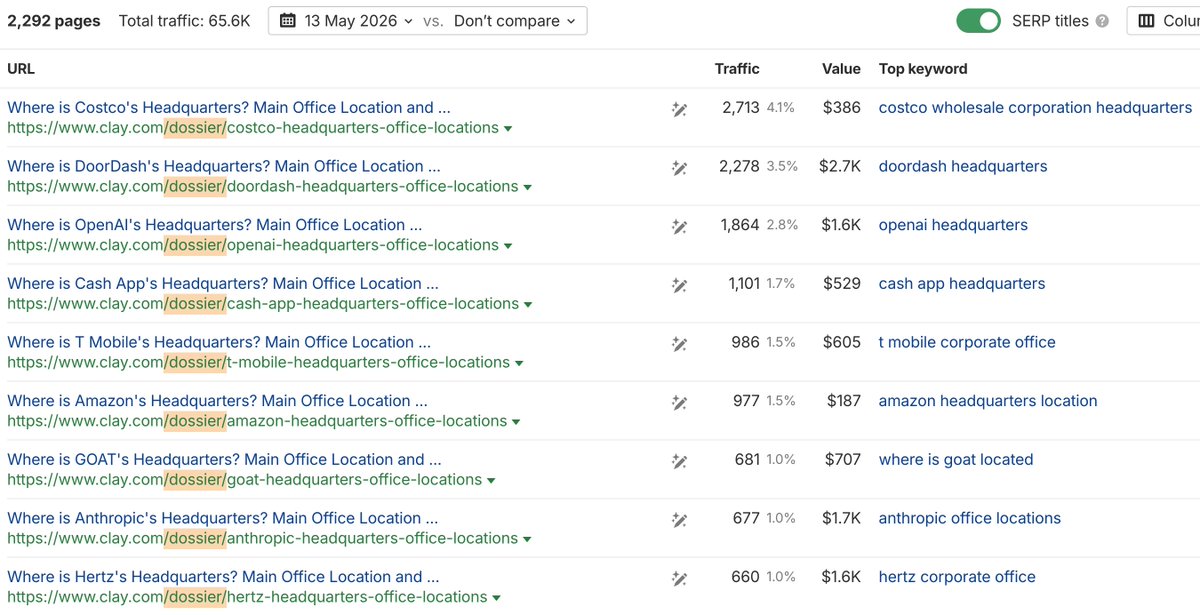Viewport: 1200px width, 615px height.
Task: Click the magic wand icon in Amazon row
Action: tap(679, 404)
